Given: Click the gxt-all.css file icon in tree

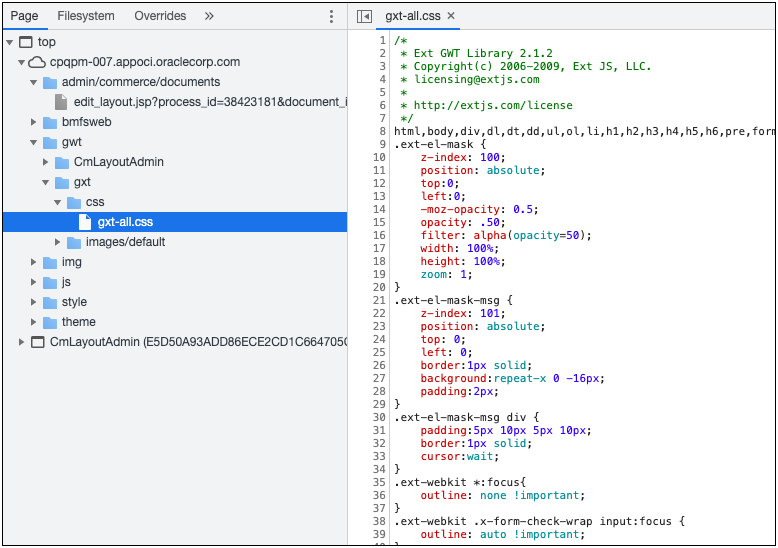Looking at the screenshot, I should tap(85, 222).
